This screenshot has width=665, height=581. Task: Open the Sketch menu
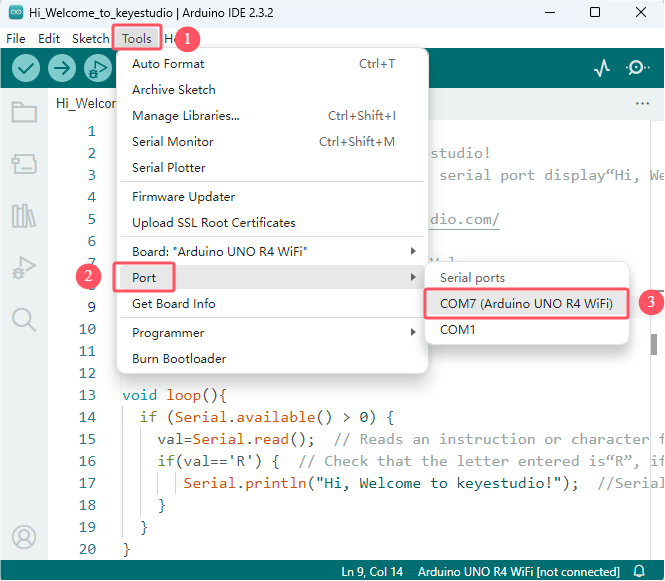pos(90,39)
